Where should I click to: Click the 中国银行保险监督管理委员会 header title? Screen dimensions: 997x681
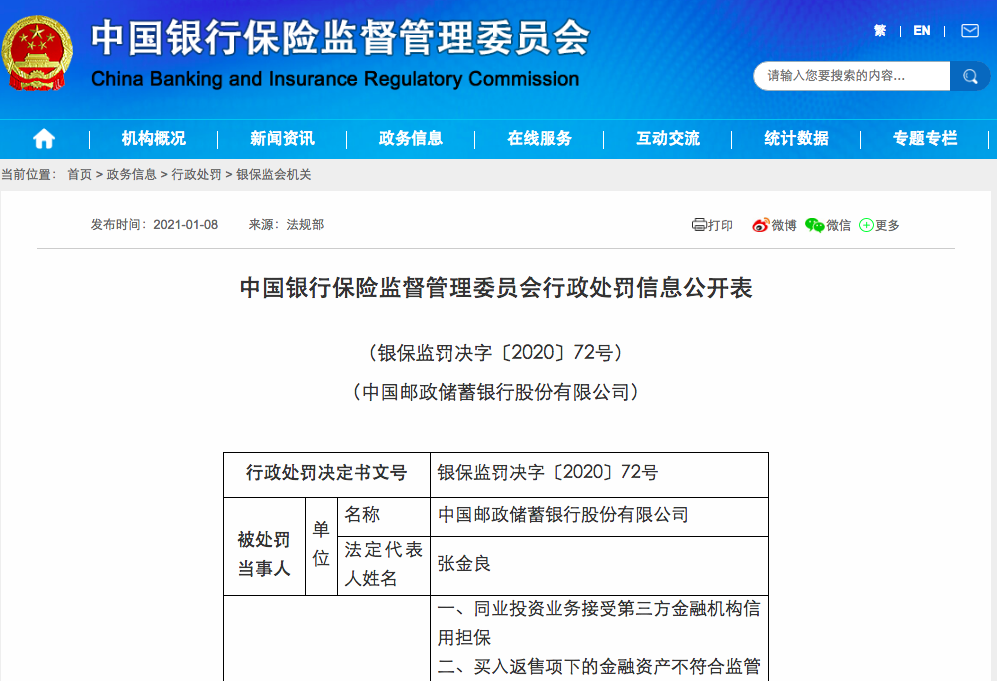[341, 38]
